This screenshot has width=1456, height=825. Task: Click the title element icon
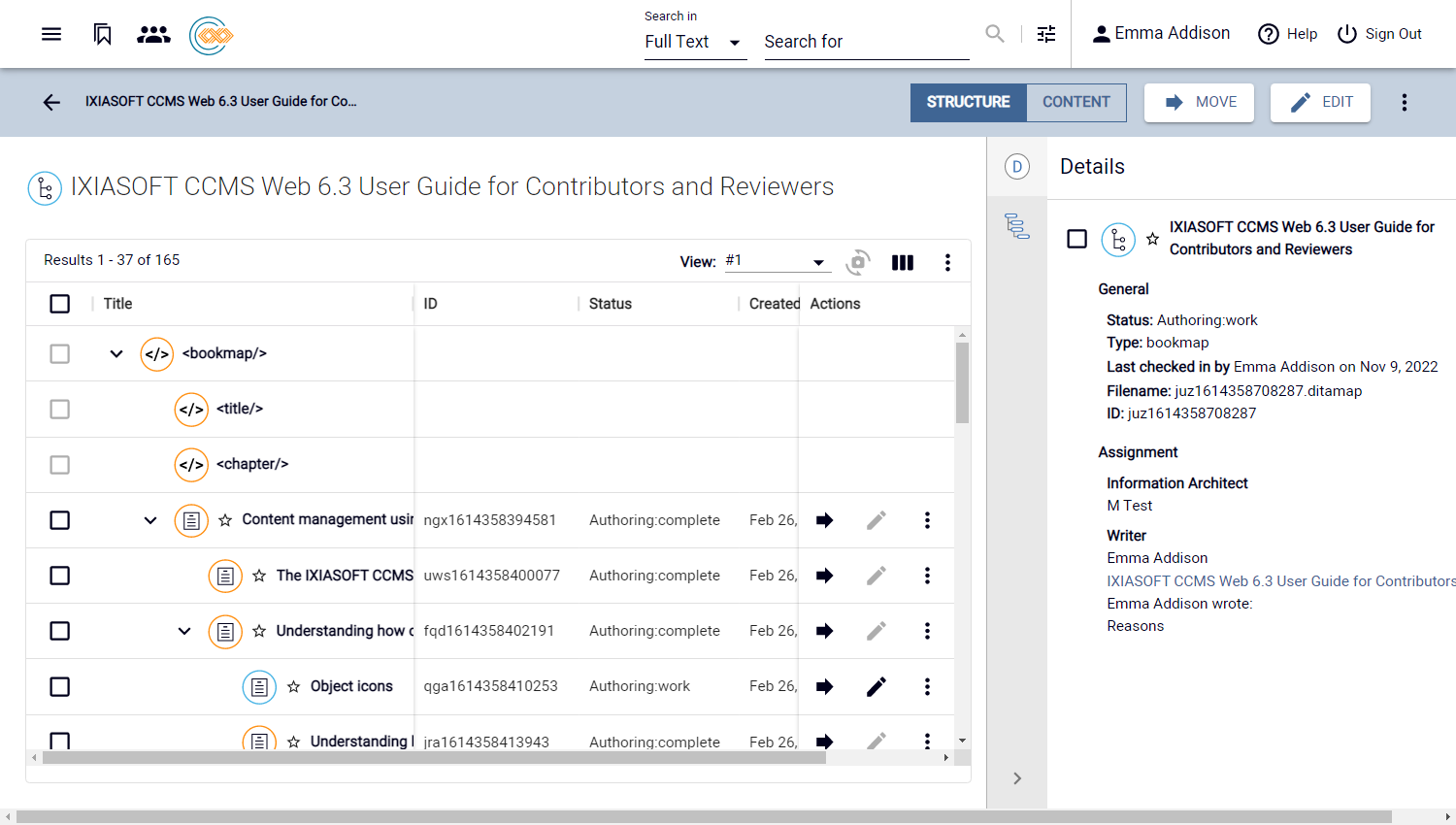pos(191,410)
